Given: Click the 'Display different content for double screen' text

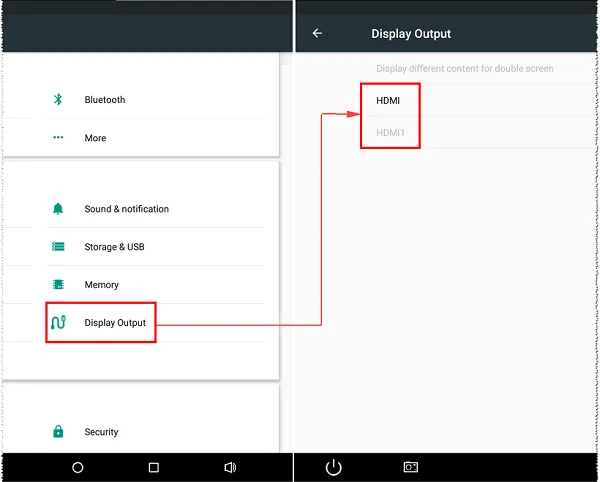Looking at the screenshot, I should coord(464,69).
